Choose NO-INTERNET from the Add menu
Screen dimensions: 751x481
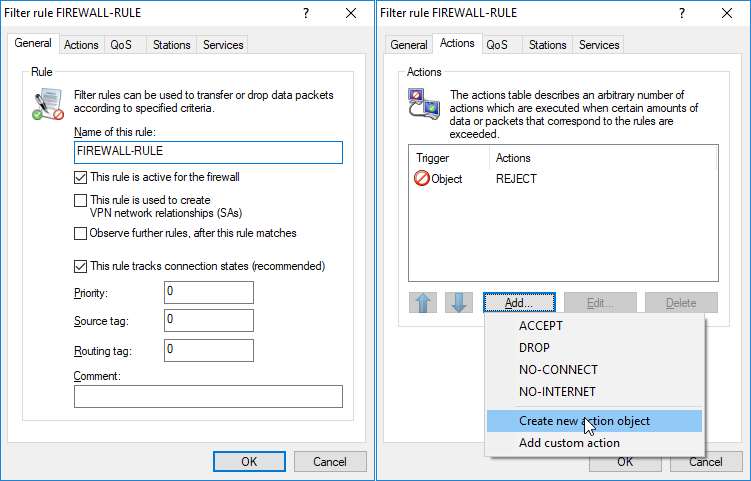coord(557,392)
